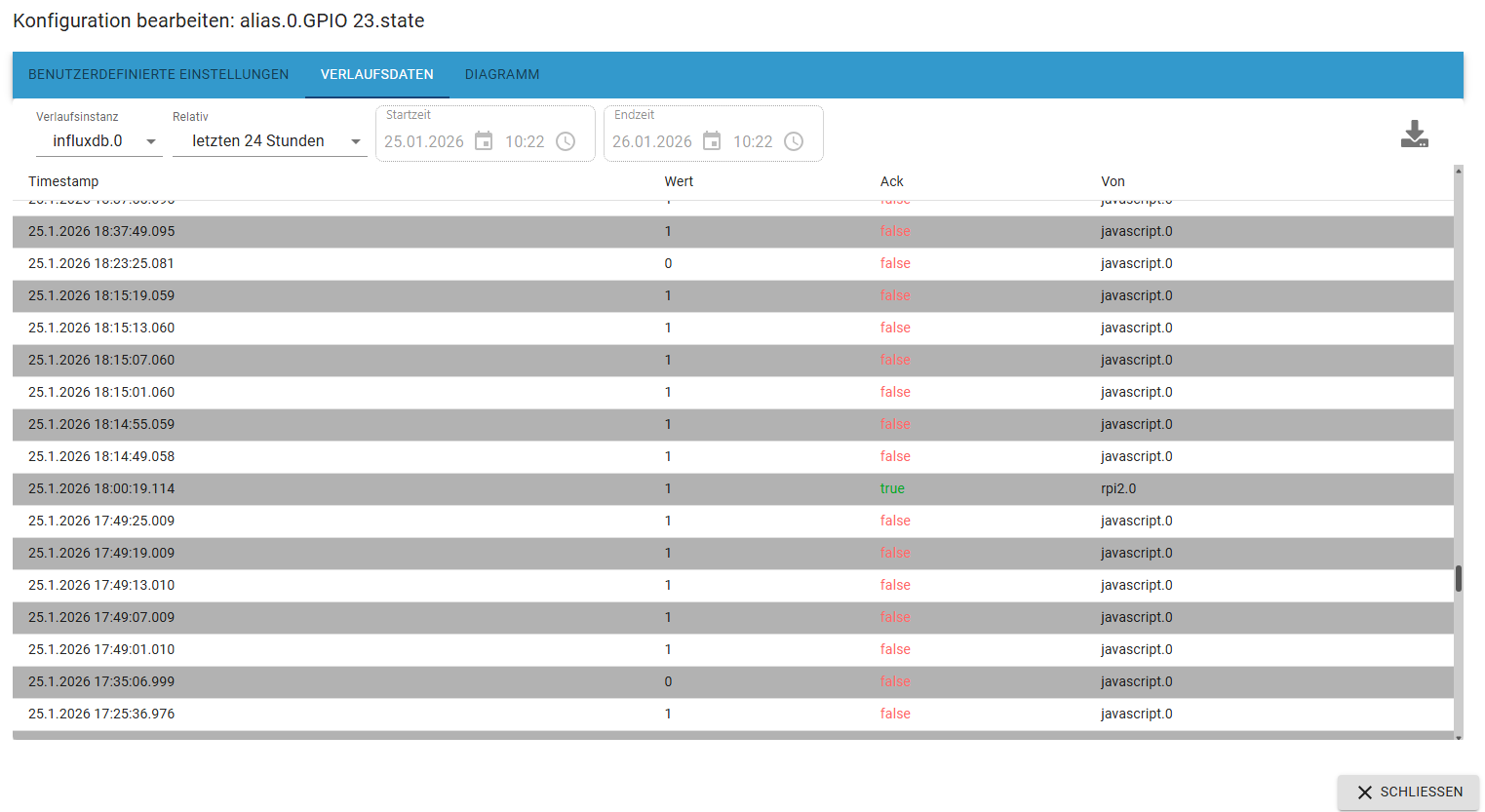Expand the Verlaufsinstanz influxdb.0 dropdown
1485x812 pixels.
[98, 141]
